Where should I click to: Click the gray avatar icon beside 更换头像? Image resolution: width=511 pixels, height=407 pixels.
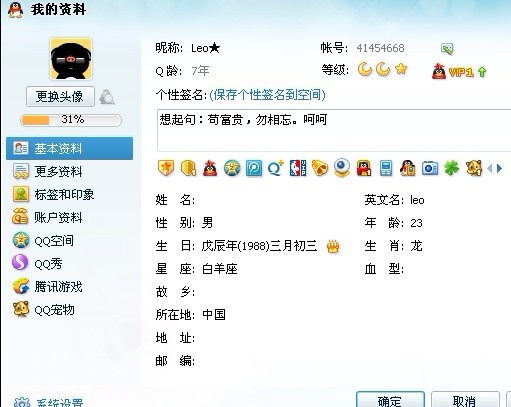click(107, 97)
